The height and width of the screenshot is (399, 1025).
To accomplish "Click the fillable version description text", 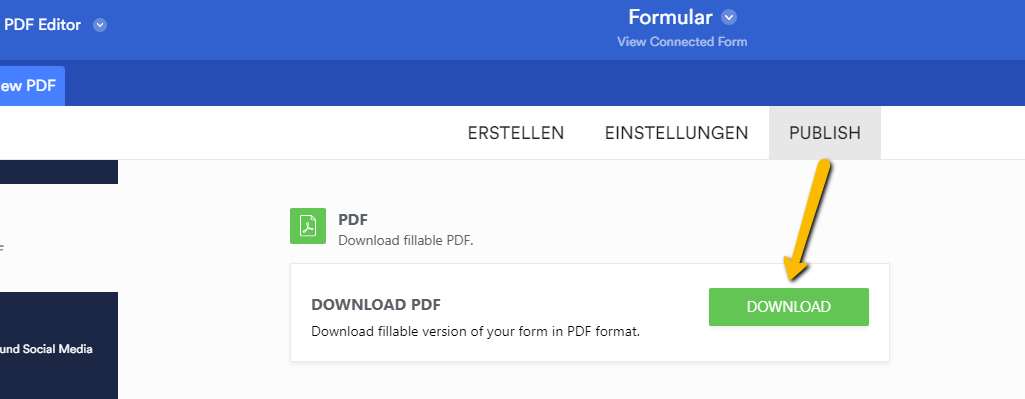I will pyautogui.click(x=475, y=331).
